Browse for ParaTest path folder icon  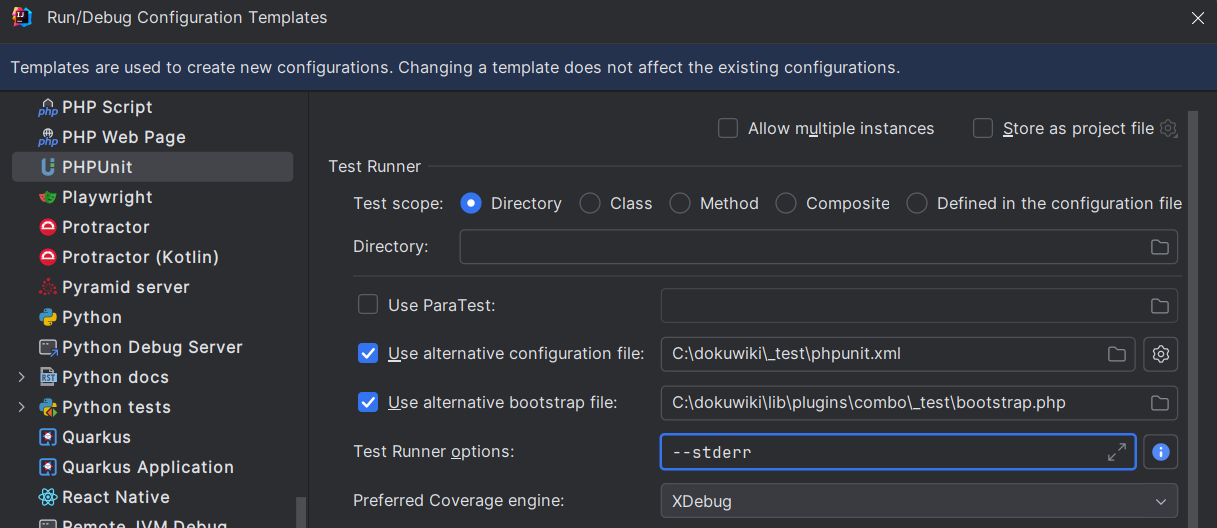click(1159, 306)
